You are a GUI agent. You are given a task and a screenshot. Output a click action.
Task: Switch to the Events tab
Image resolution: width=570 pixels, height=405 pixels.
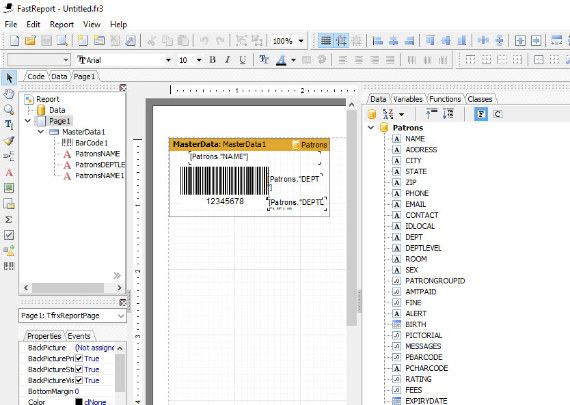point(79,336)
